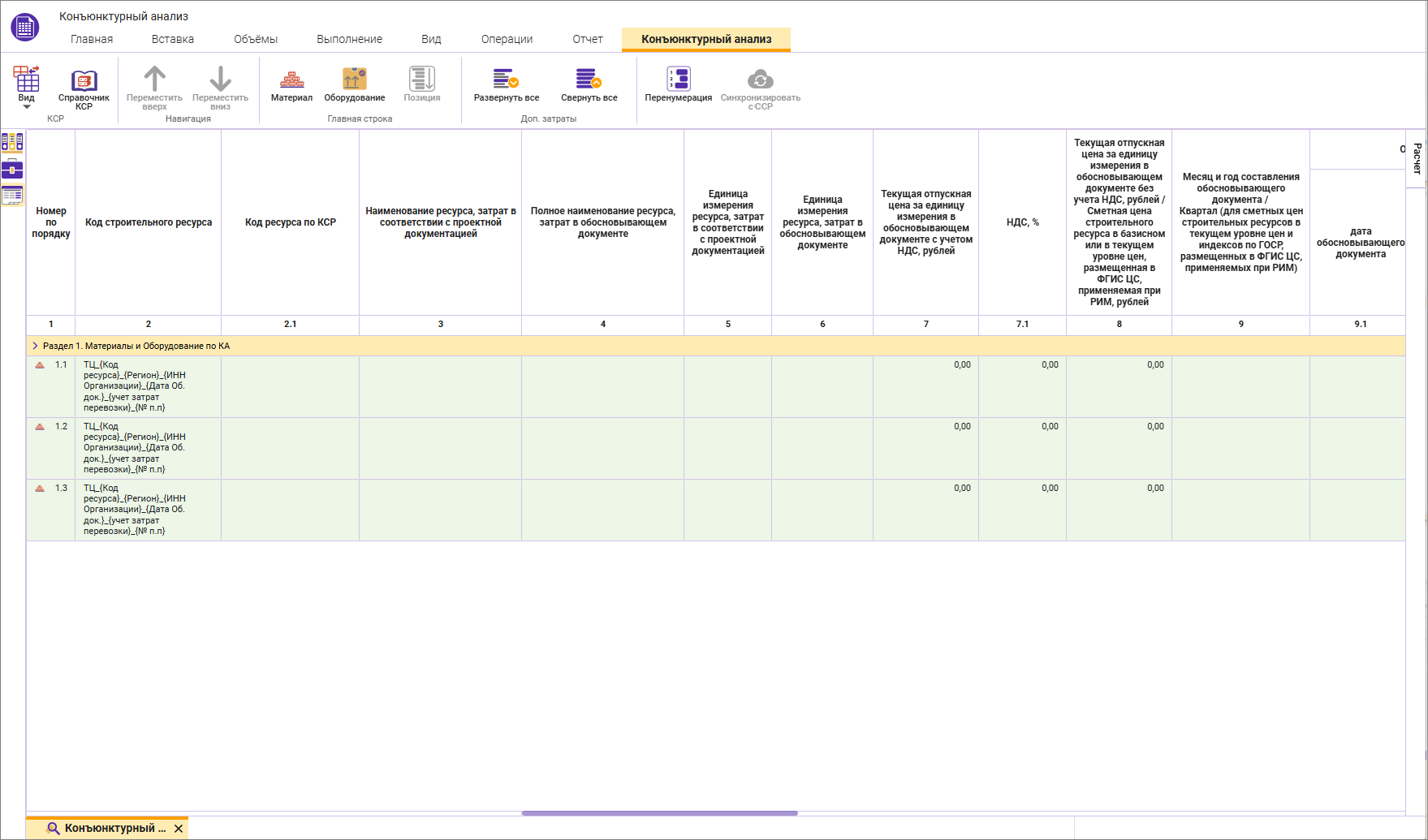Run Перенумерация renumbering tool
Viewport: 1428px width, 840px height.
click(678, 85)
